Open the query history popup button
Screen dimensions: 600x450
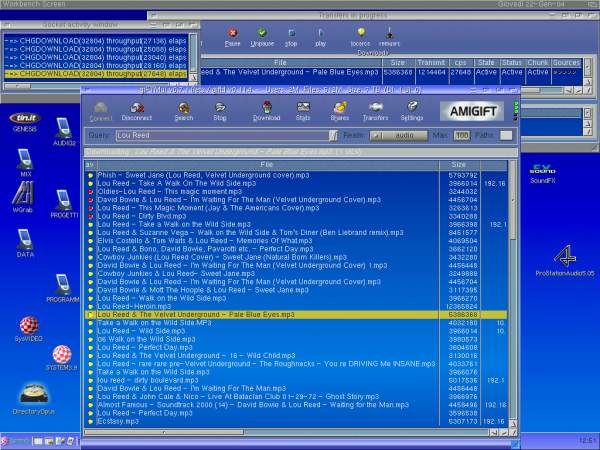[334, 135]
